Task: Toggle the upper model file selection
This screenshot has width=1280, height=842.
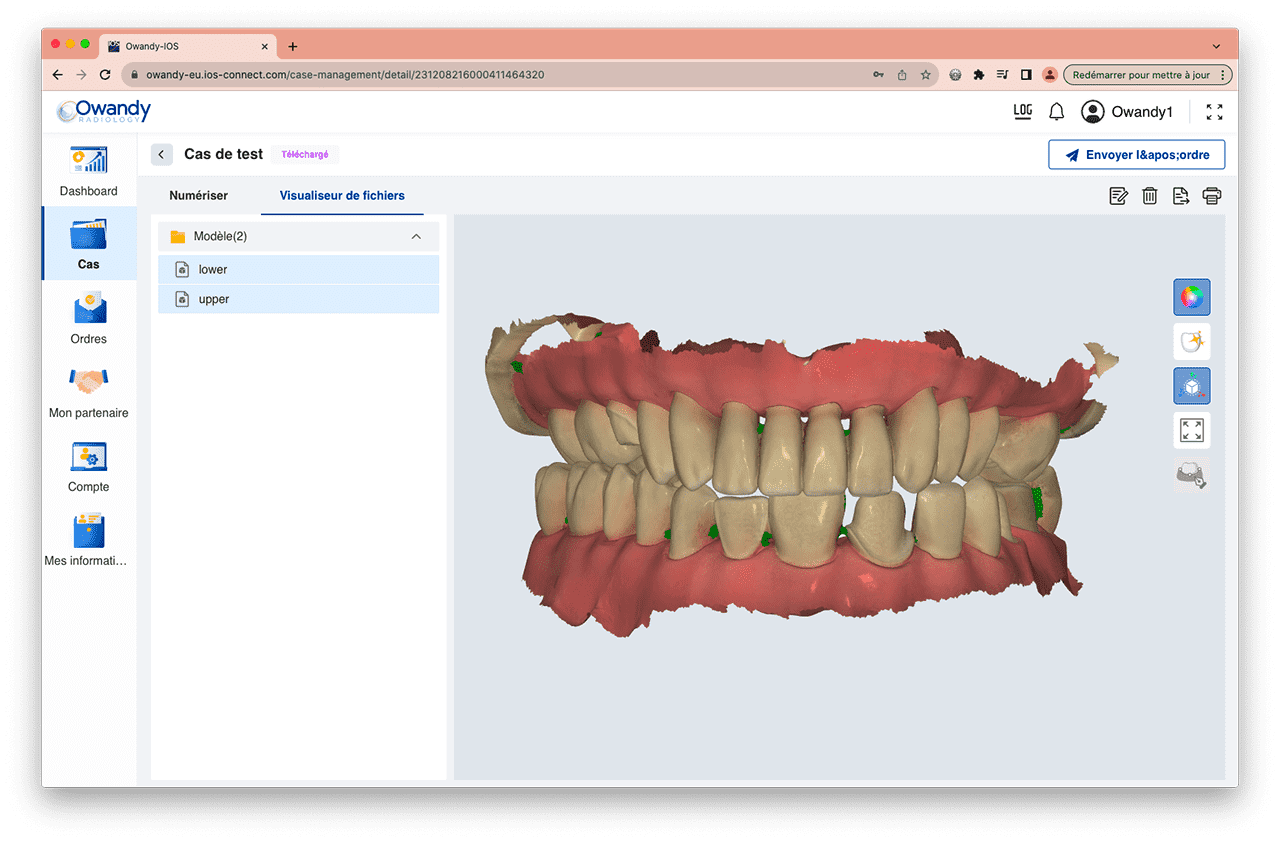Action: [298, 299]
